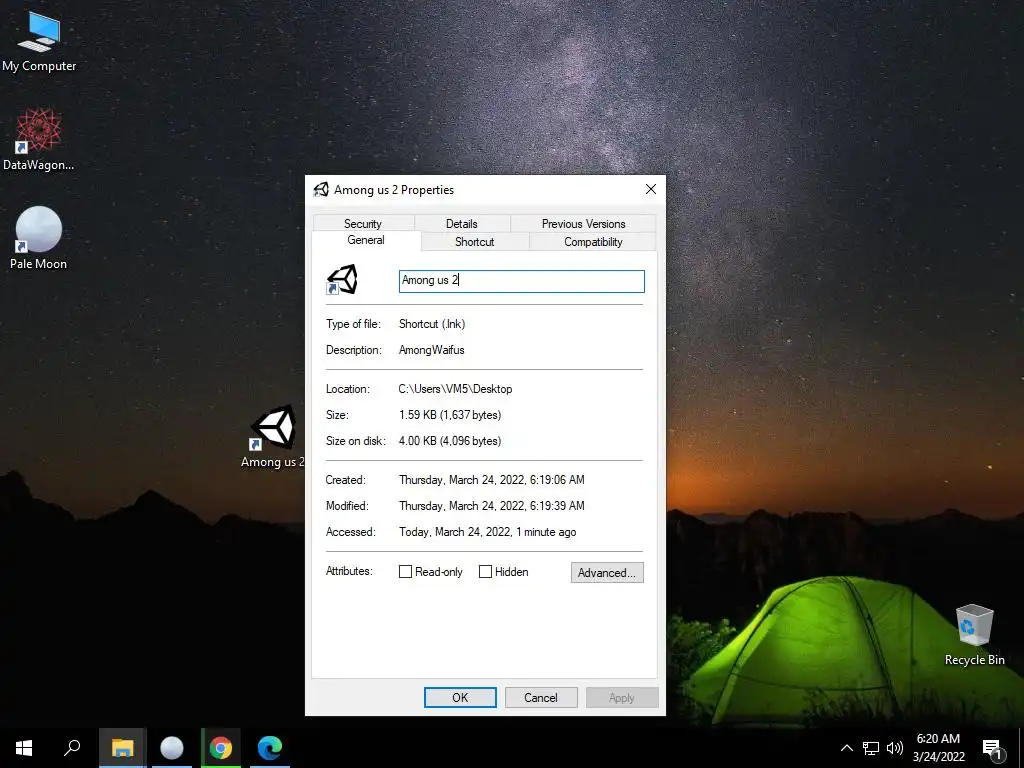The image size is (1024, 768).
Task: Click the Show desktop sliver on taskbar
Action: tap(1021, 748)
